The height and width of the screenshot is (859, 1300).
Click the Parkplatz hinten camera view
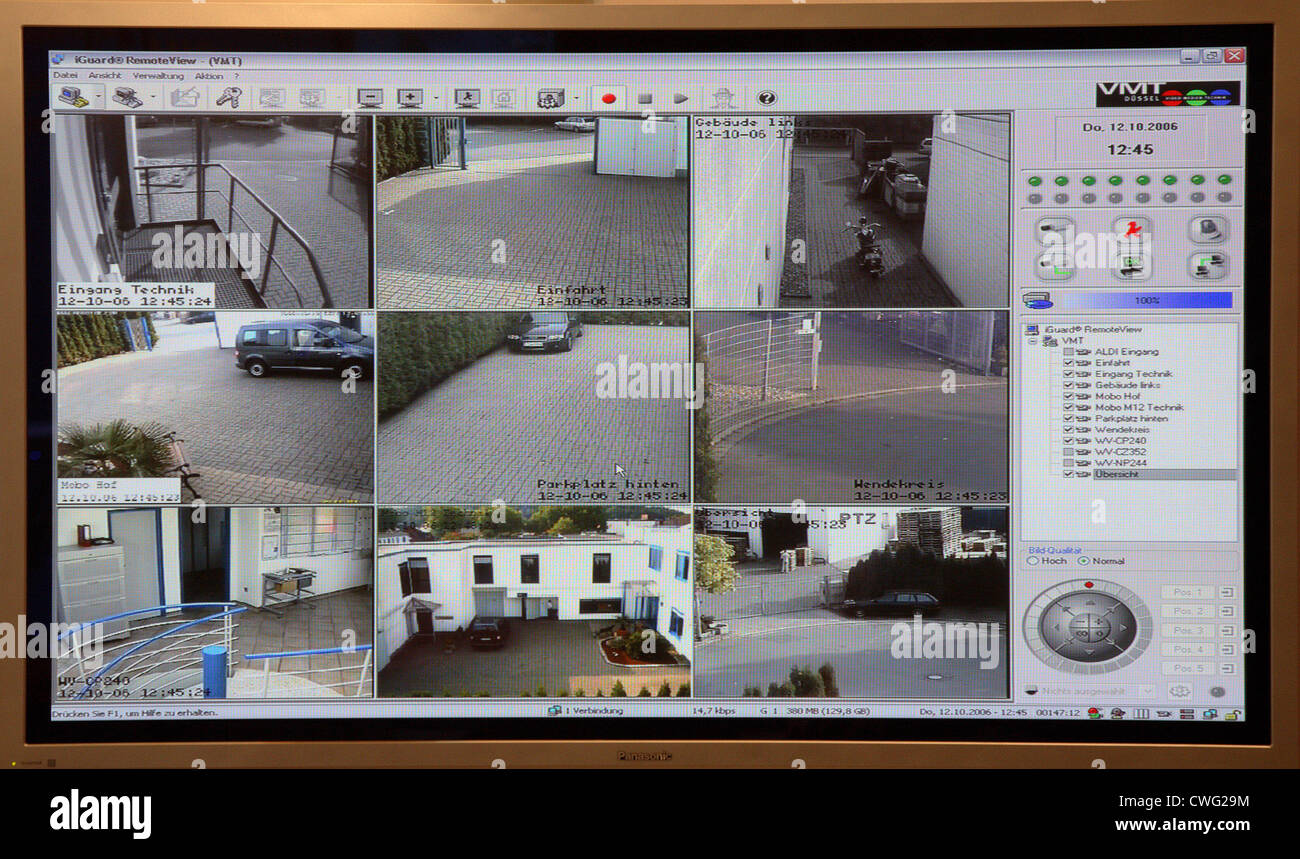coord(533,407)
